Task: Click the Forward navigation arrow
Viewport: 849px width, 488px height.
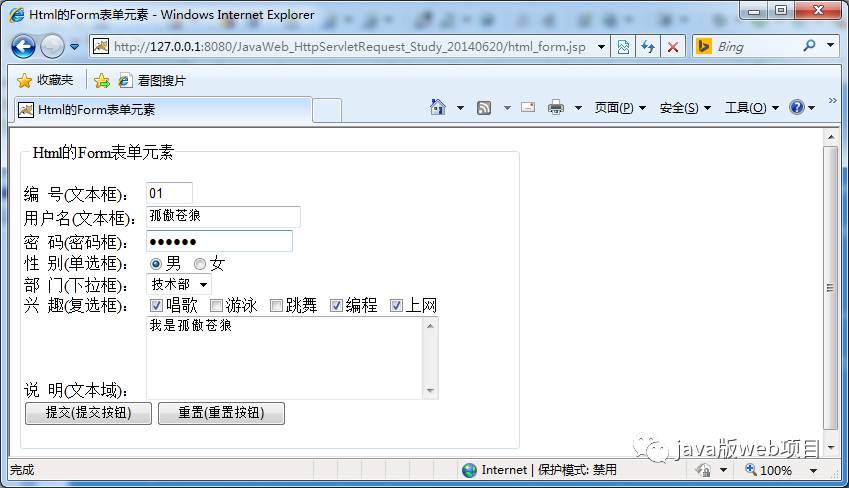Action: tap(53, 47)
